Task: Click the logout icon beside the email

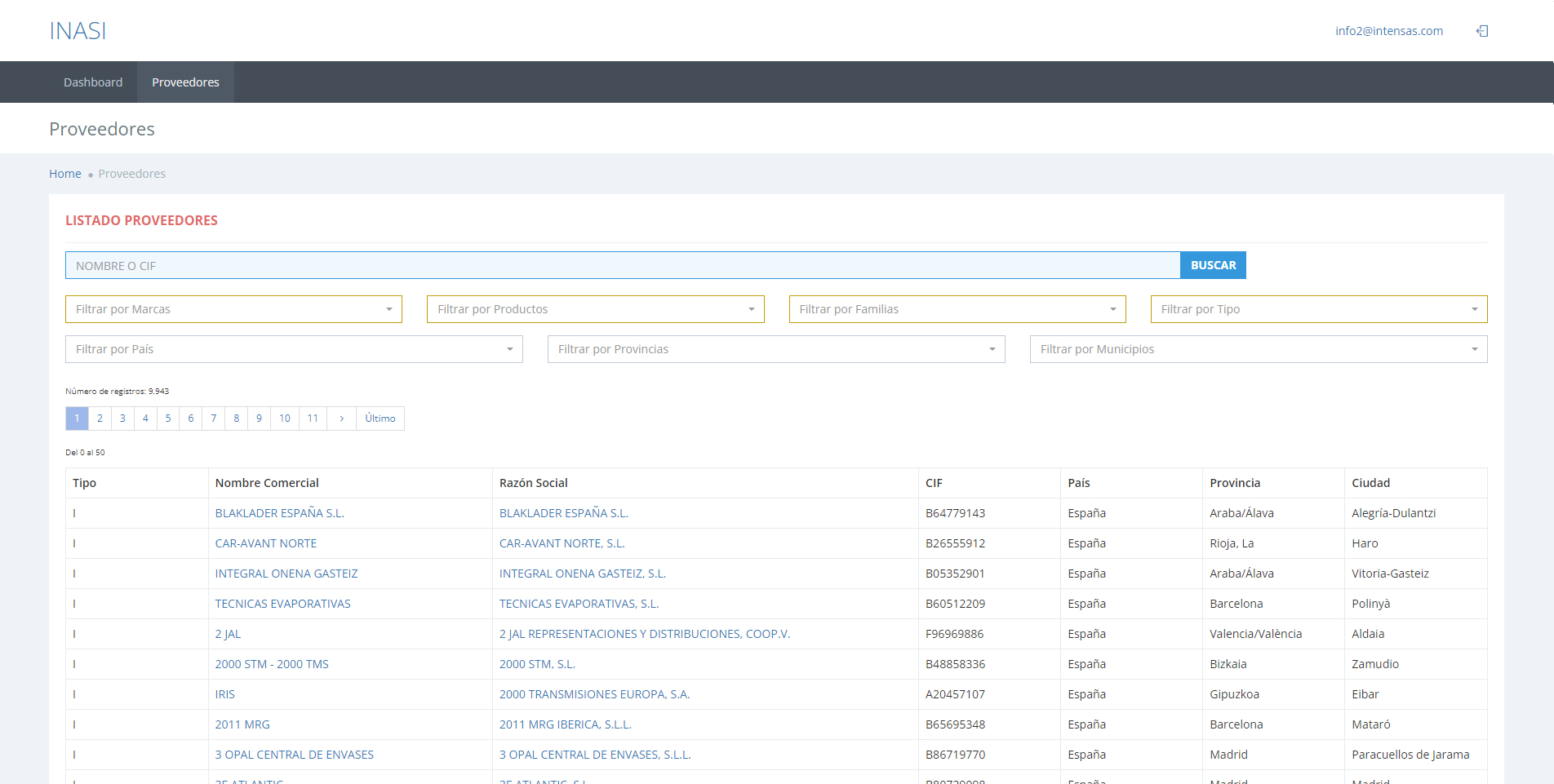Action: point(1482,31)
